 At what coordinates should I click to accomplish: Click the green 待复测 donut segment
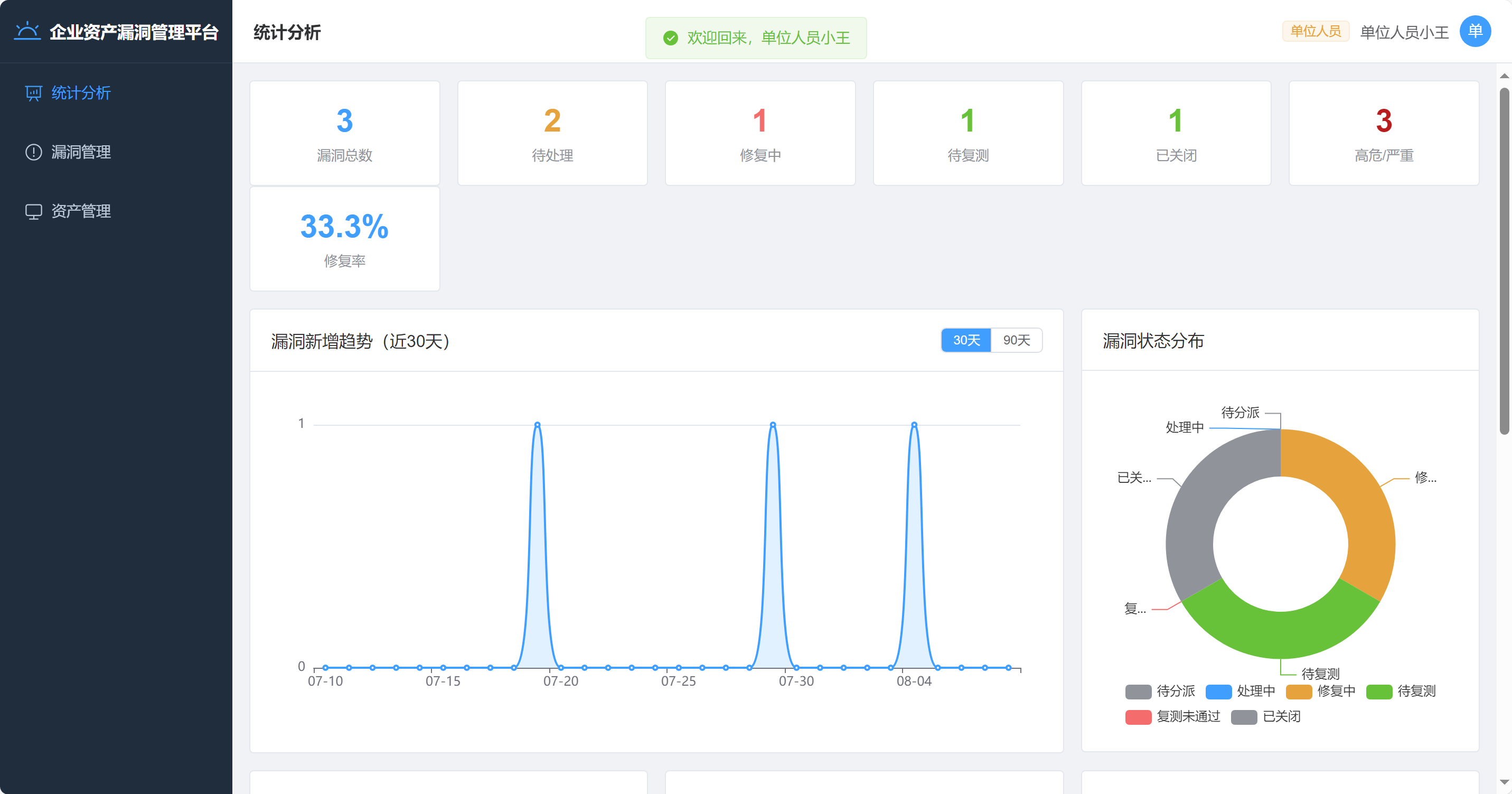coord(1281,634)
